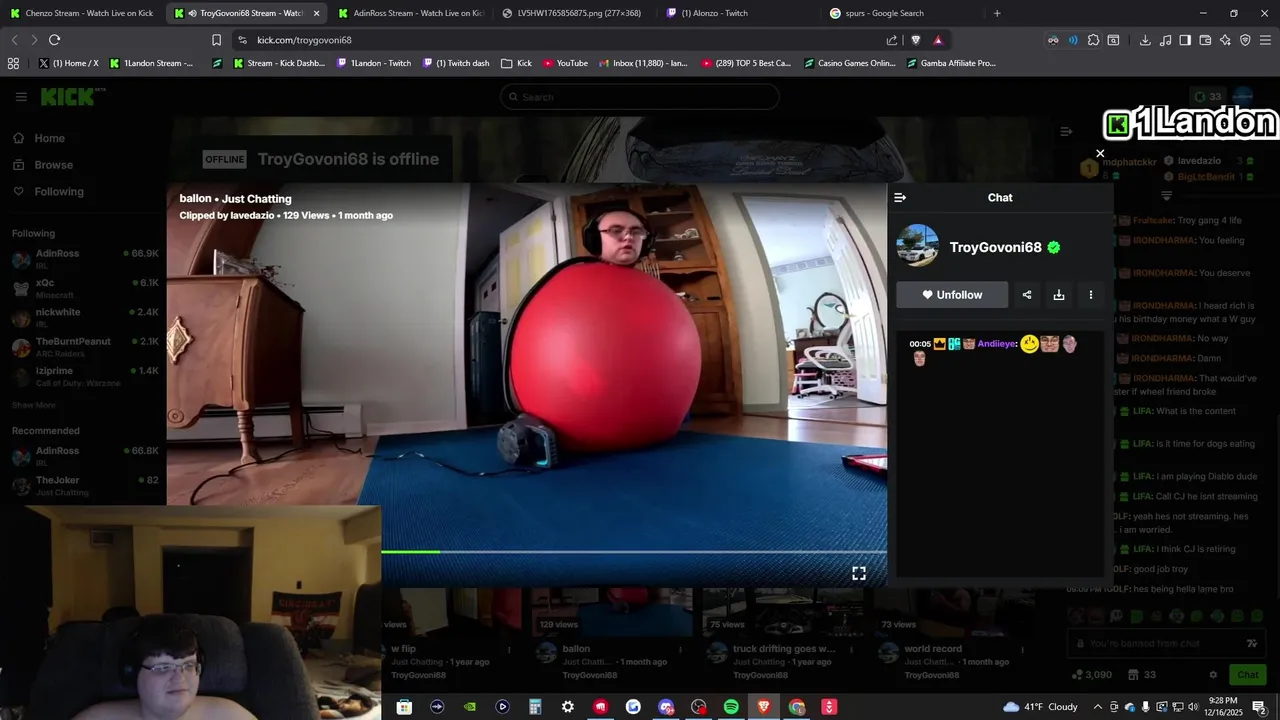1280x720 pixels.
Task: Go back to previous page
Action: pos(14,40)
